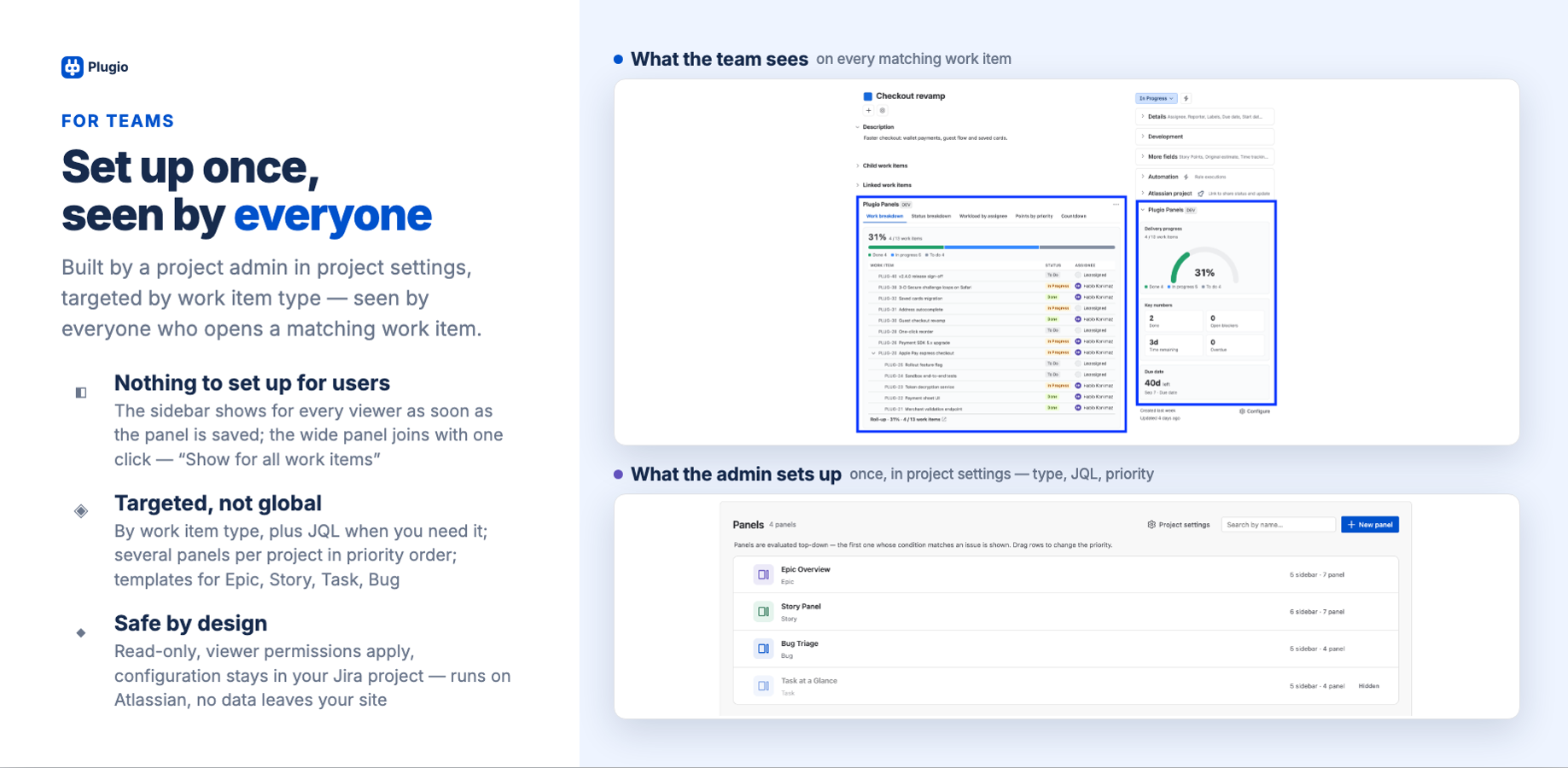
Task: Click the Open blockers tile
Action: tap(1234, 321)
